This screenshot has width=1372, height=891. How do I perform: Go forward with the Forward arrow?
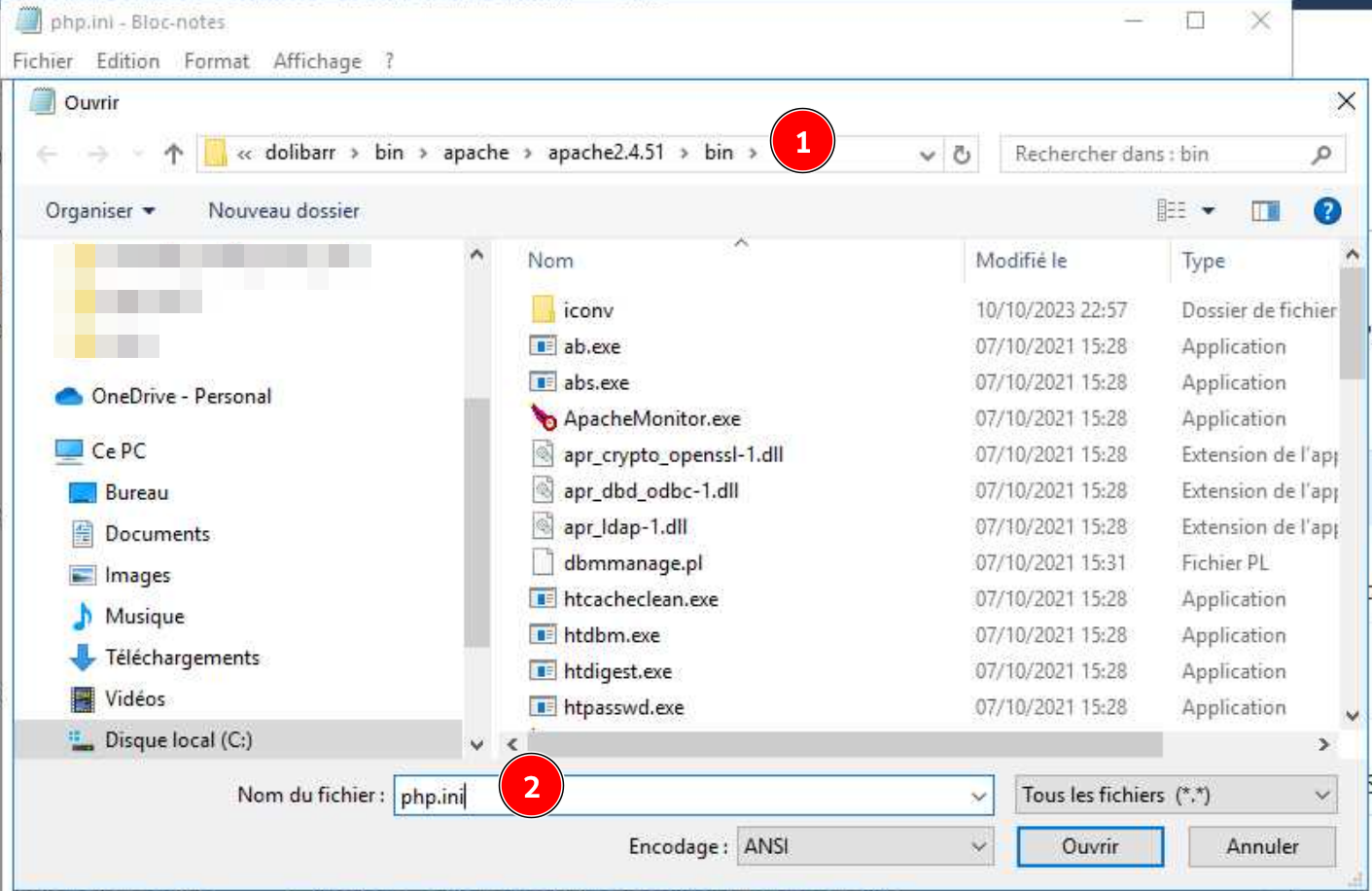click(97, 154)
